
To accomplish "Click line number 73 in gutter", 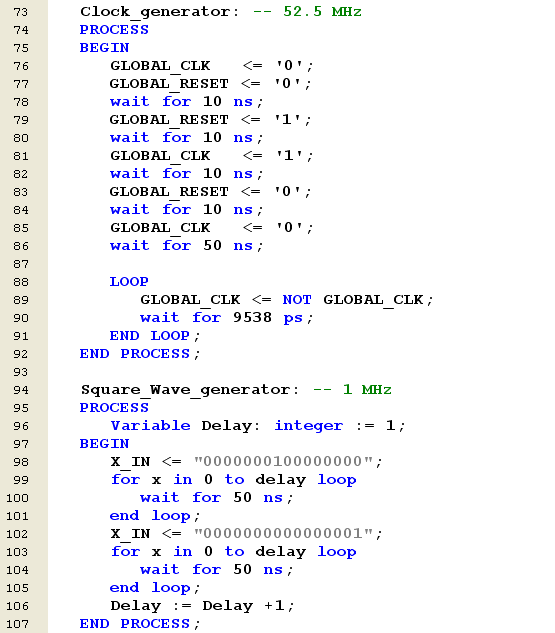I will (21, 12).
